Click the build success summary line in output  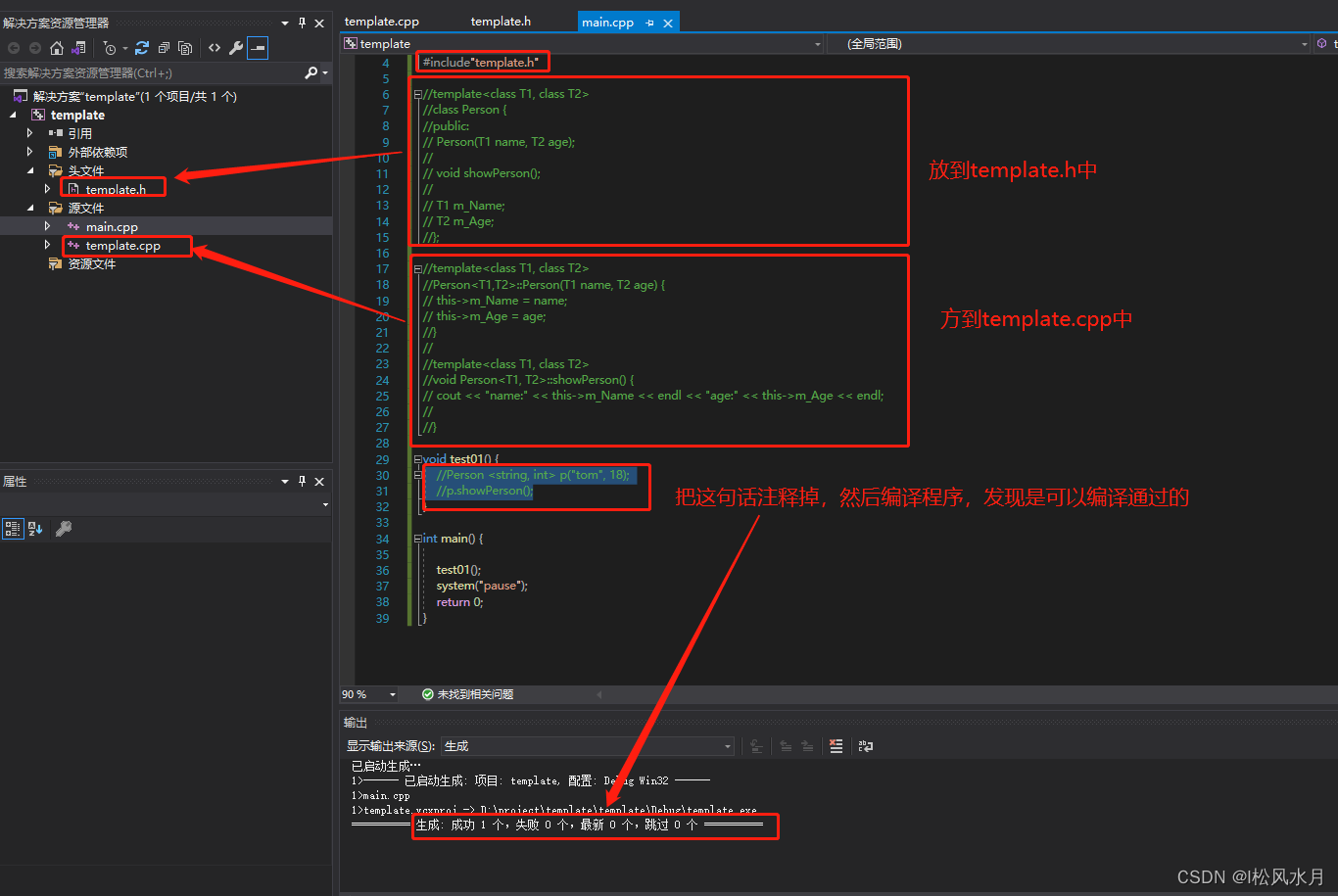[x=556, y=825]
